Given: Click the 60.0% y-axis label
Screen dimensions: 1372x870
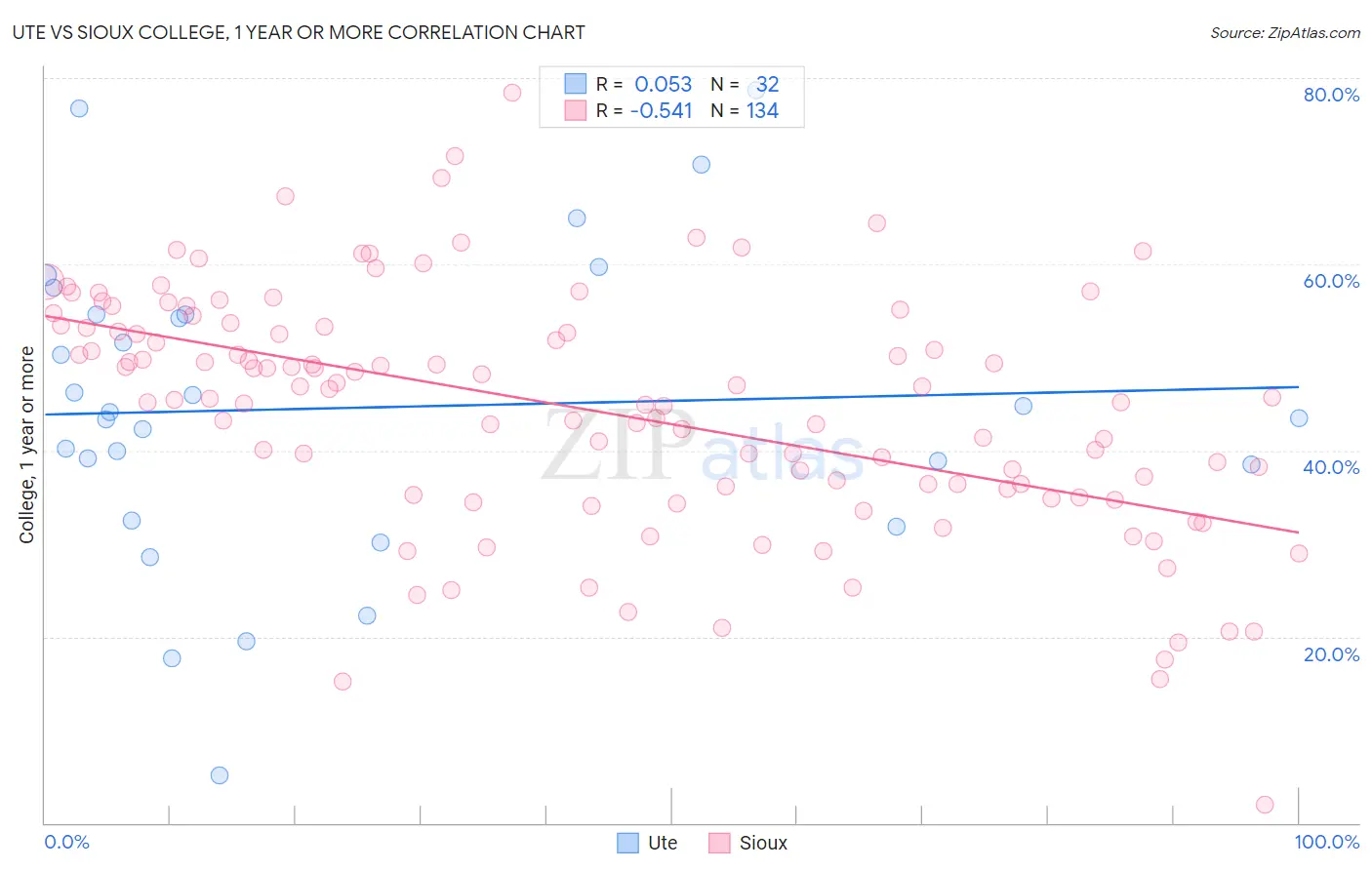Looking at the screenshot, I should point(1331,281).
